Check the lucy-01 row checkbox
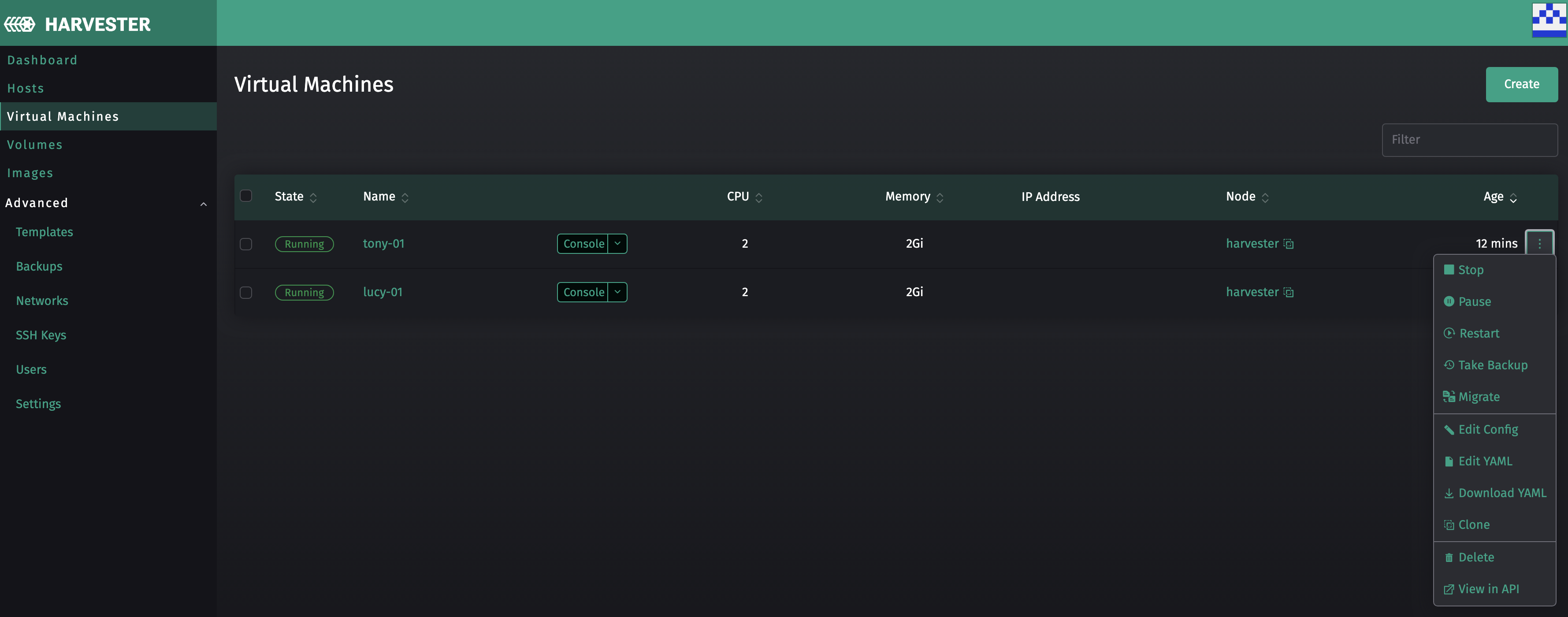Image resolution: width=1568 pixels, height=617 pixels. (246, 293)
